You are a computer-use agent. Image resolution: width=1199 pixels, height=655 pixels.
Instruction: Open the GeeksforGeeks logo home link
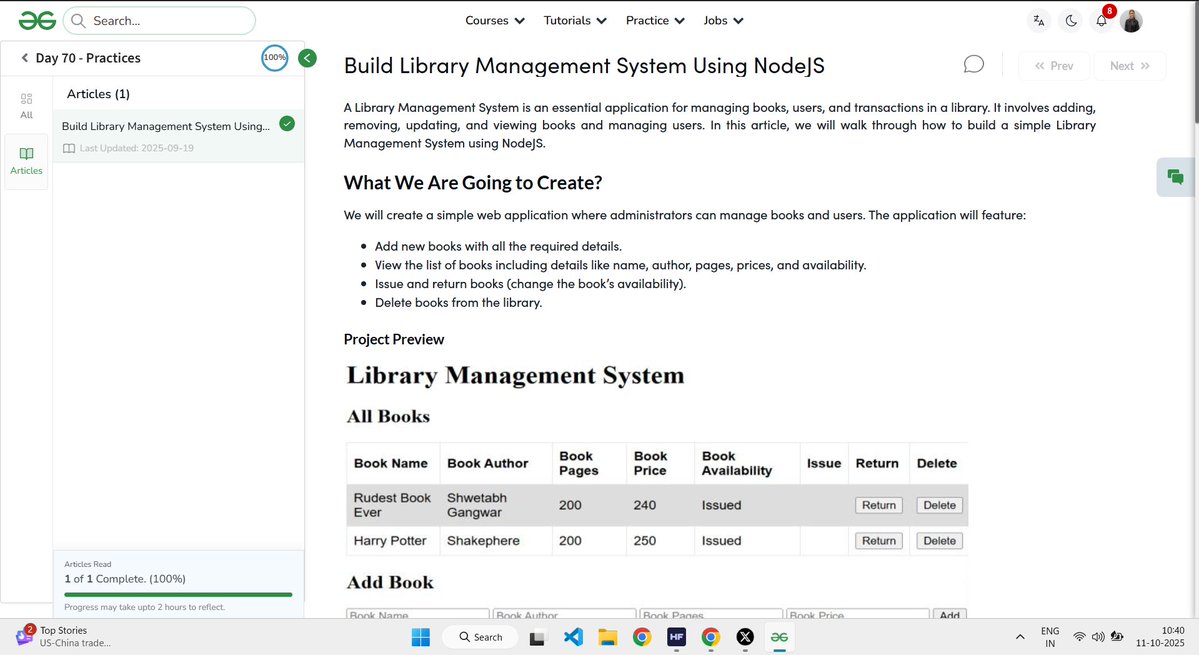point(37,21)
